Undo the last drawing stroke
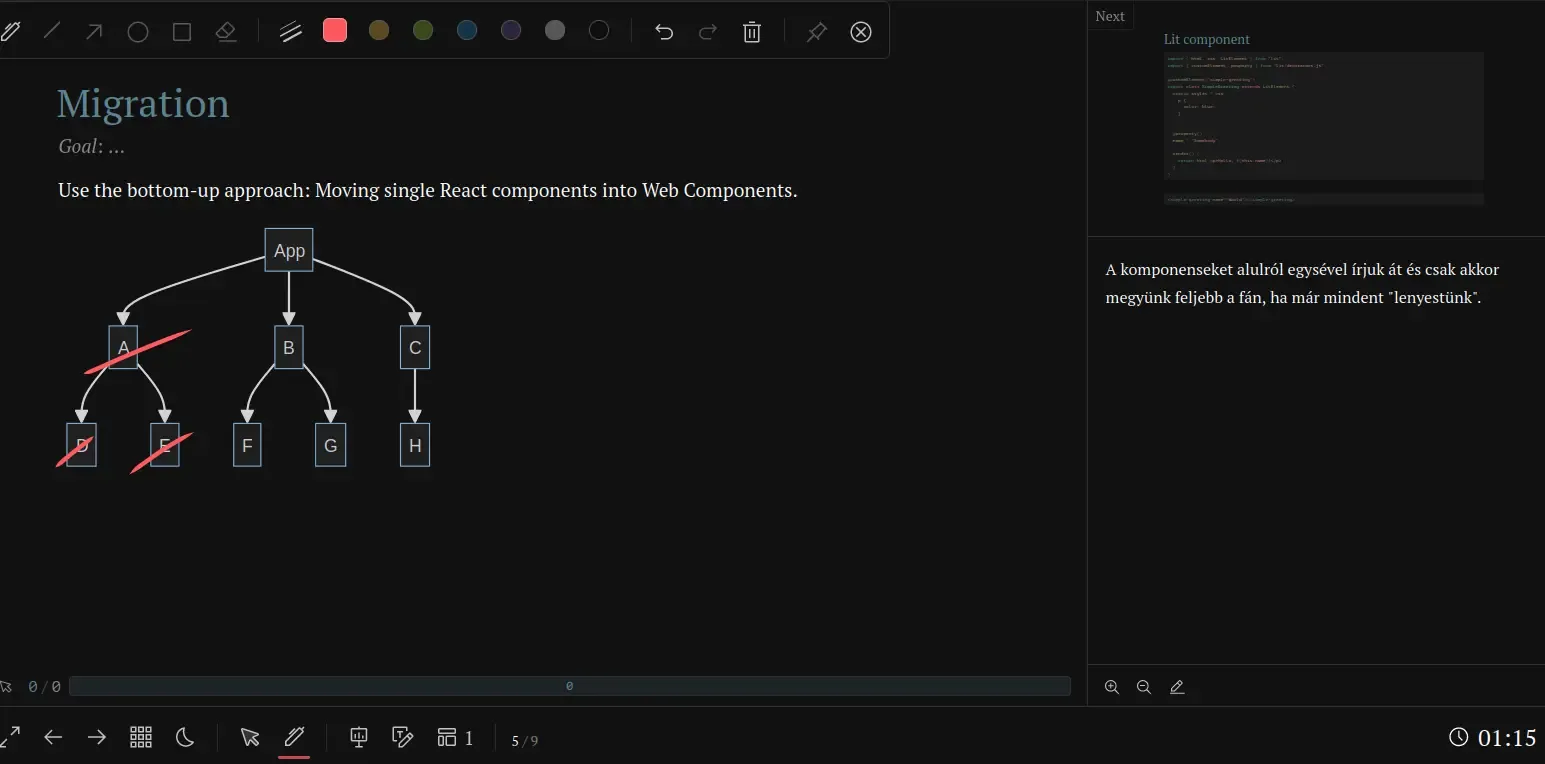1545x764 pixels. (x=664, y=31)
